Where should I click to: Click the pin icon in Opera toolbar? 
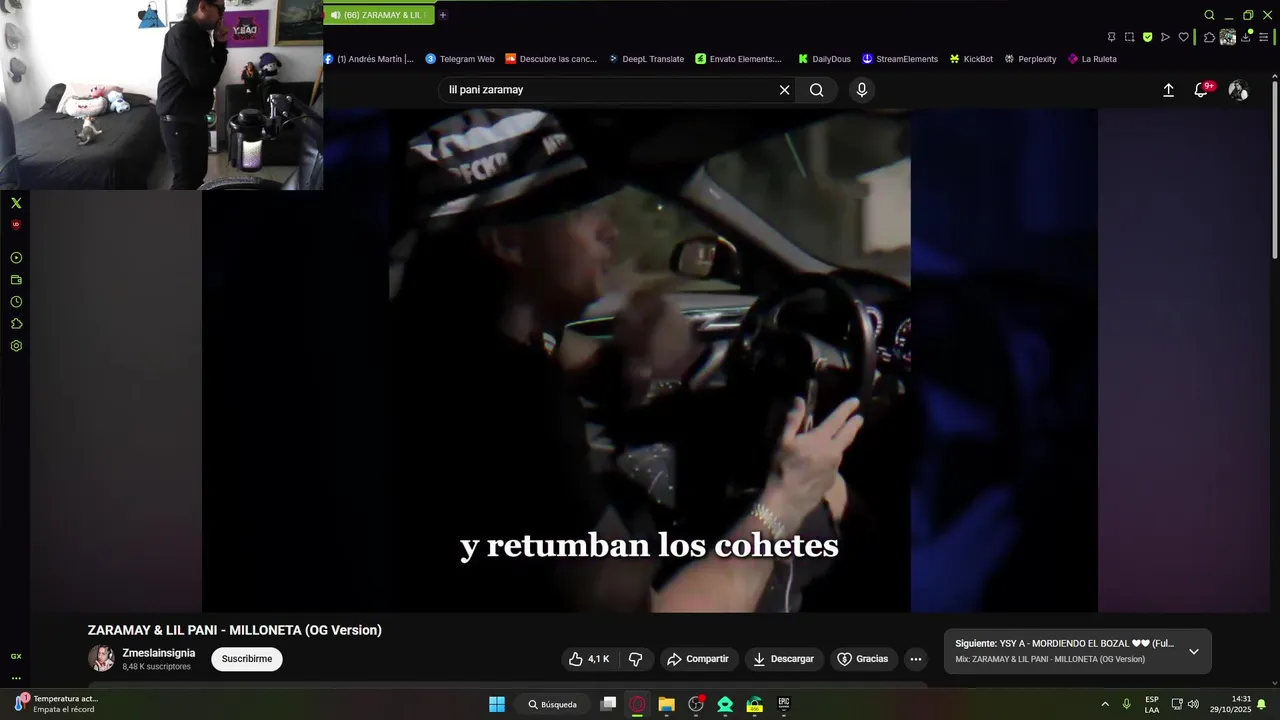[1112, 37]
